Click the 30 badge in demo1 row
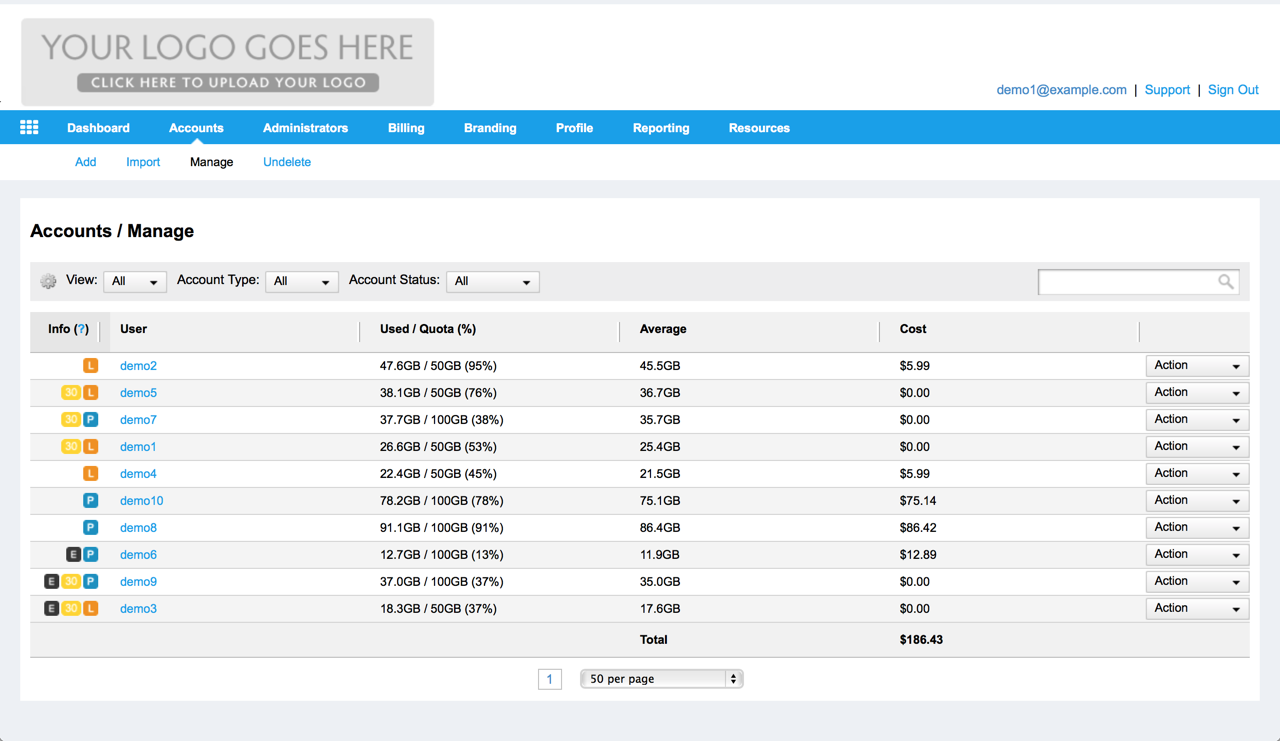 [71, 447]
